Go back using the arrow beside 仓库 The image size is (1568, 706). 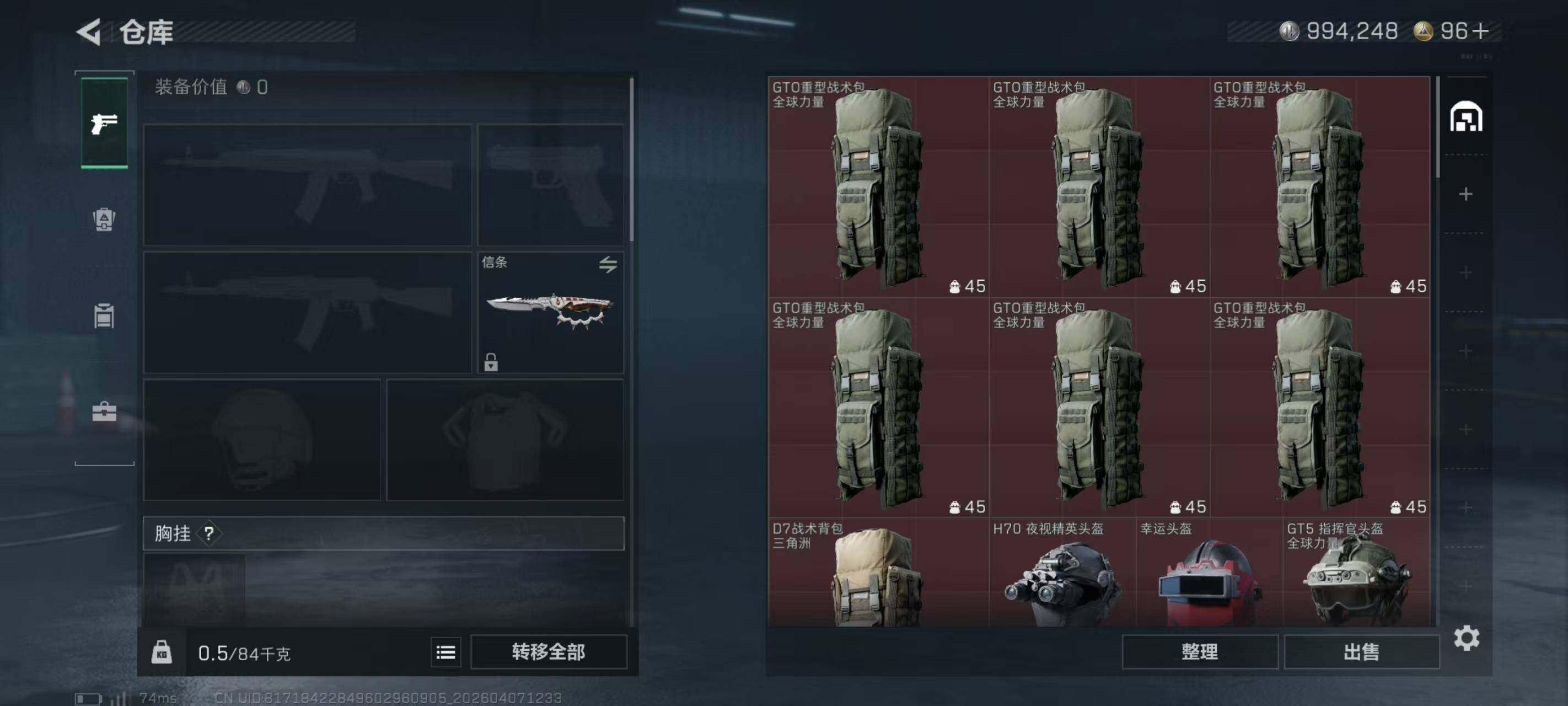[89, 31]
